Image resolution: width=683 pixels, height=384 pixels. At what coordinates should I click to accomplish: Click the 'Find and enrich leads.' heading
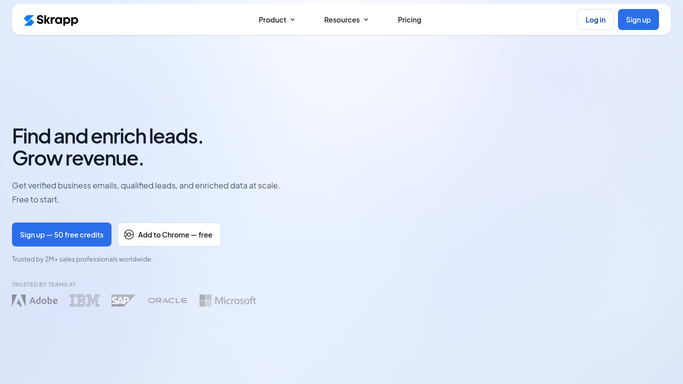tap(107, 136)
